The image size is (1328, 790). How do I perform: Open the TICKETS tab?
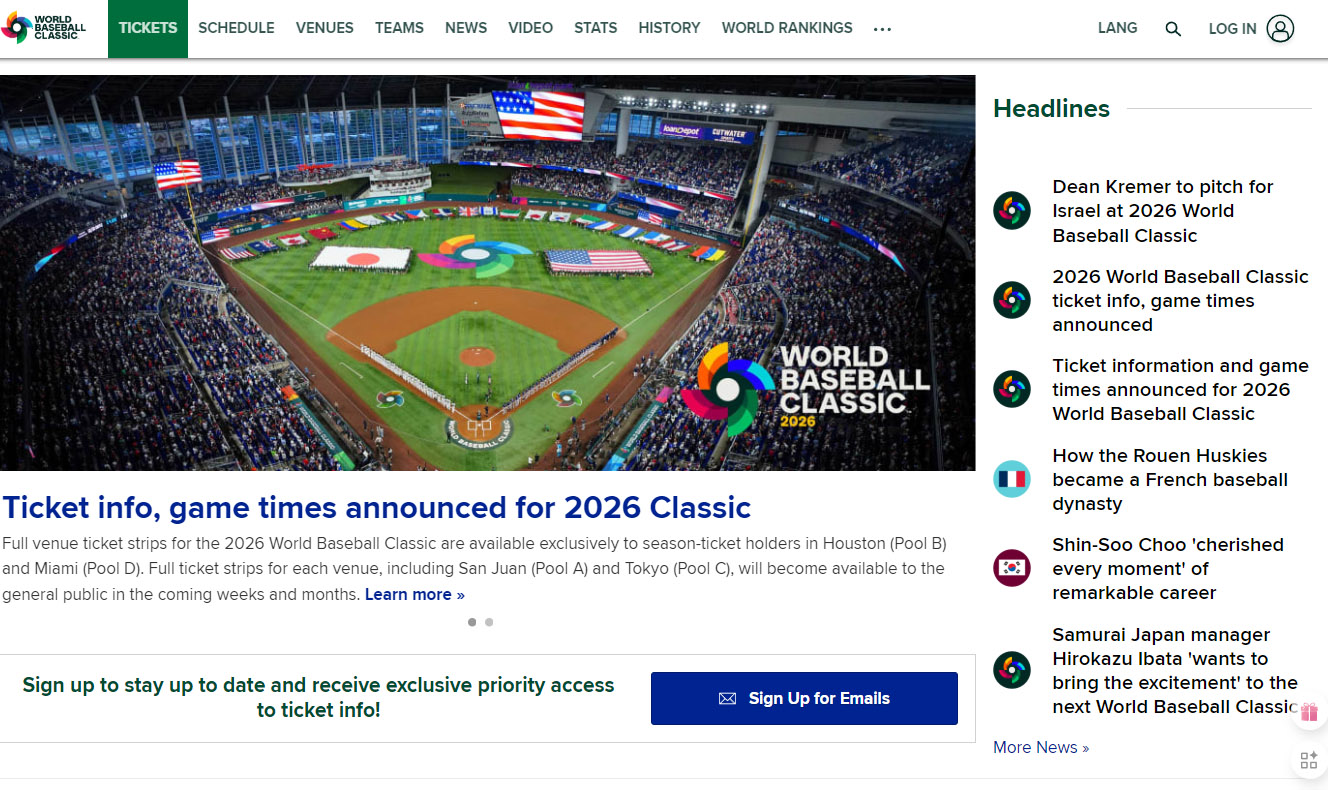[x=148, y=28]
